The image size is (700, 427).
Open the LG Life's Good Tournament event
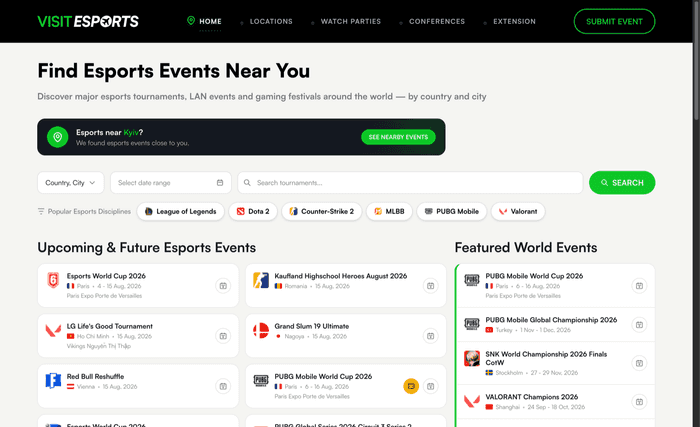click(x=109, y=327)
